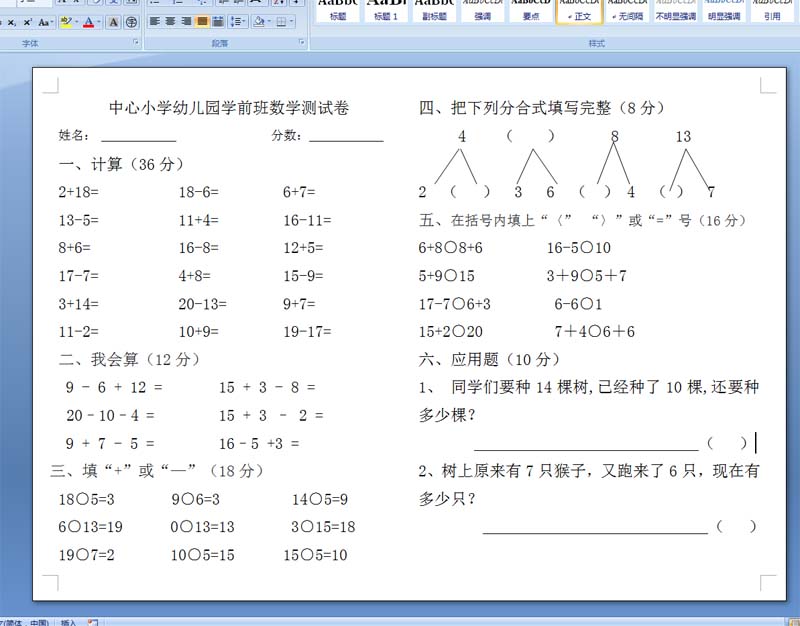Click the equation 19-17=
Image resolution: width=800 pixels, height=626 pixels.
pyautogui.click(x=307, y=332)
